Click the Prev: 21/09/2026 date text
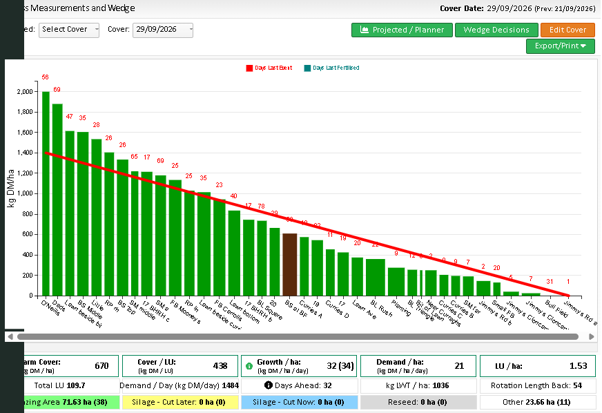Image resolution: width=602 pixels, height=413 pixels. 565,8
